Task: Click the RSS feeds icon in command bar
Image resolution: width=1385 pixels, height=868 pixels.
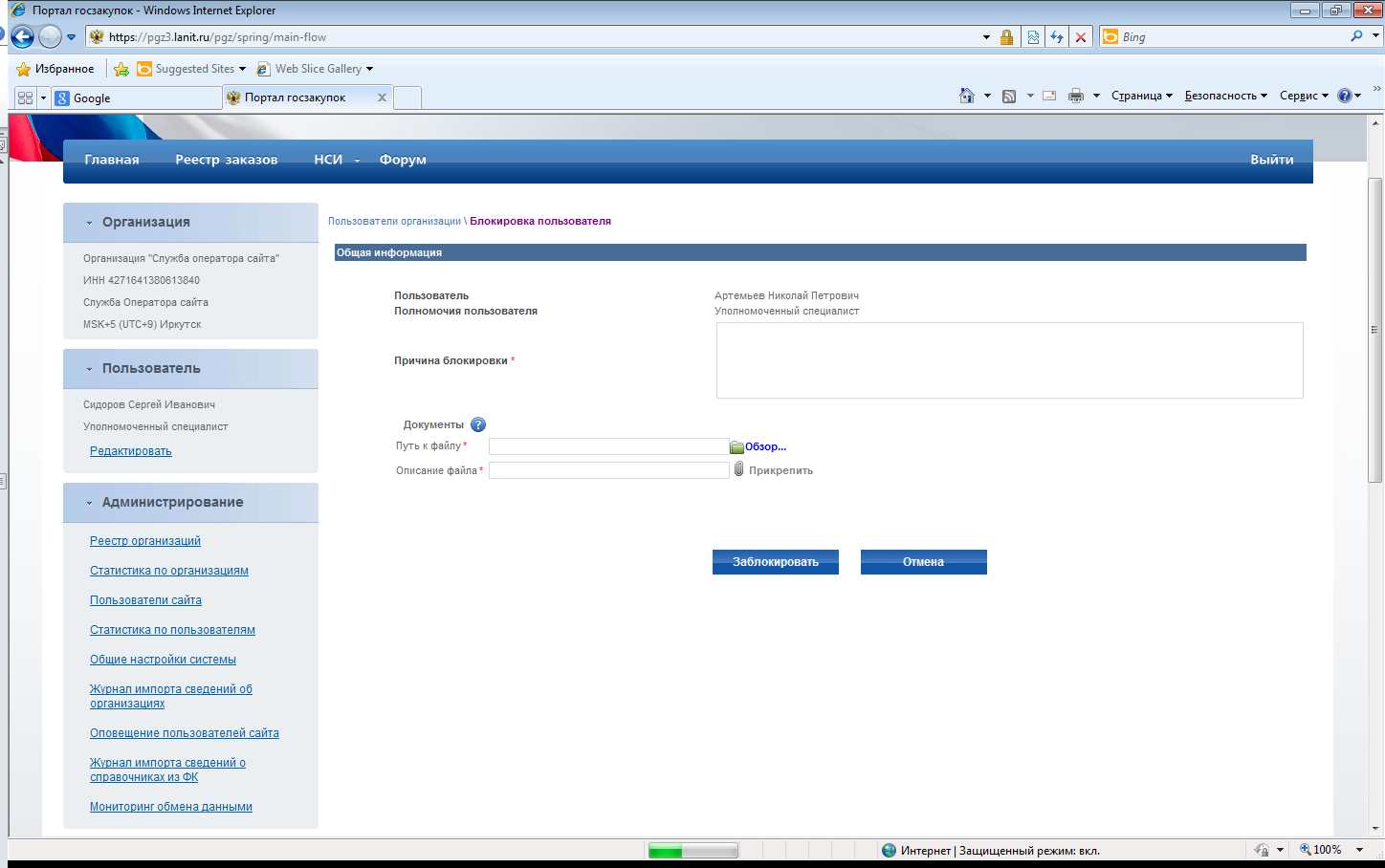Action: (x=1009, y=96)
